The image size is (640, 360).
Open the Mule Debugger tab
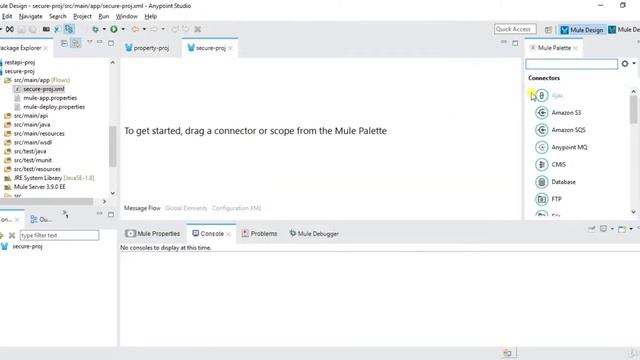(314, 233)
